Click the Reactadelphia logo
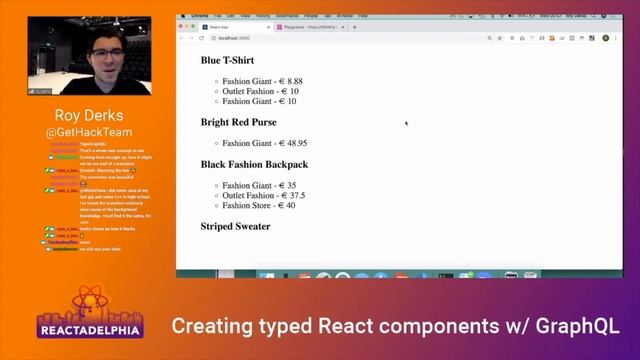The width and height of the screenshot is (640, 360). [x=90, y=312]
